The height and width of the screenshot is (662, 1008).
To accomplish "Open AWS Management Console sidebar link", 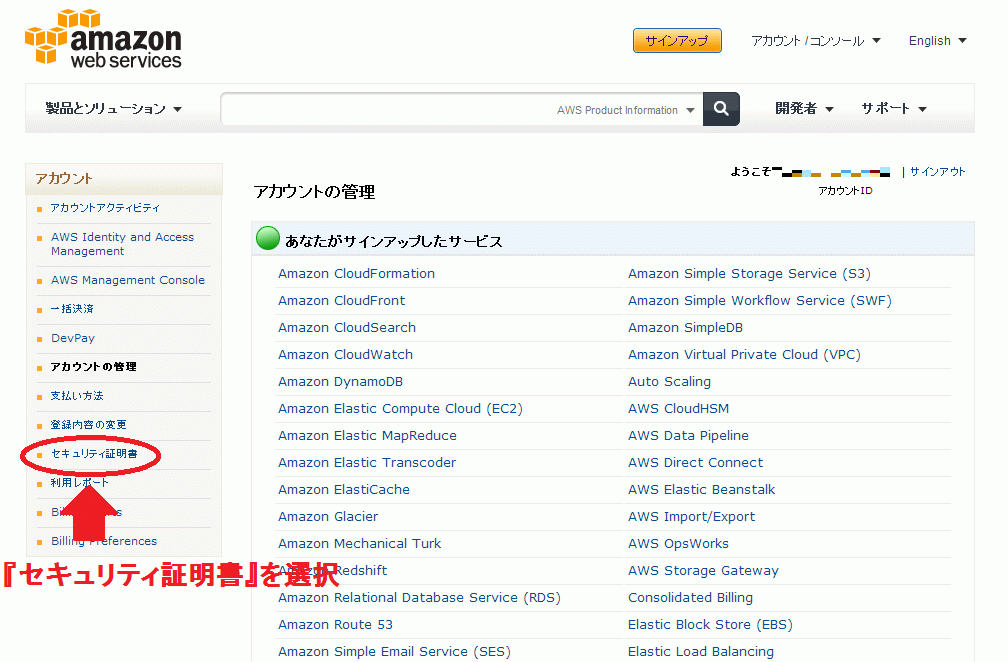I will click(128, 280).
